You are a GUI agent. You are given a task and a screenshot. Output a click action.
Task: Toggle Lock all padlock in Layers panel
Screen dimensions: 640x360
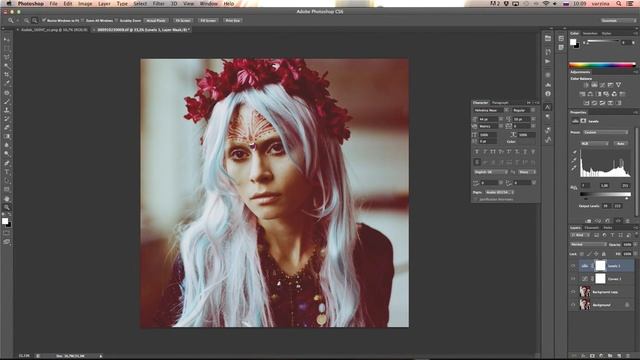[x=604, y=254]
